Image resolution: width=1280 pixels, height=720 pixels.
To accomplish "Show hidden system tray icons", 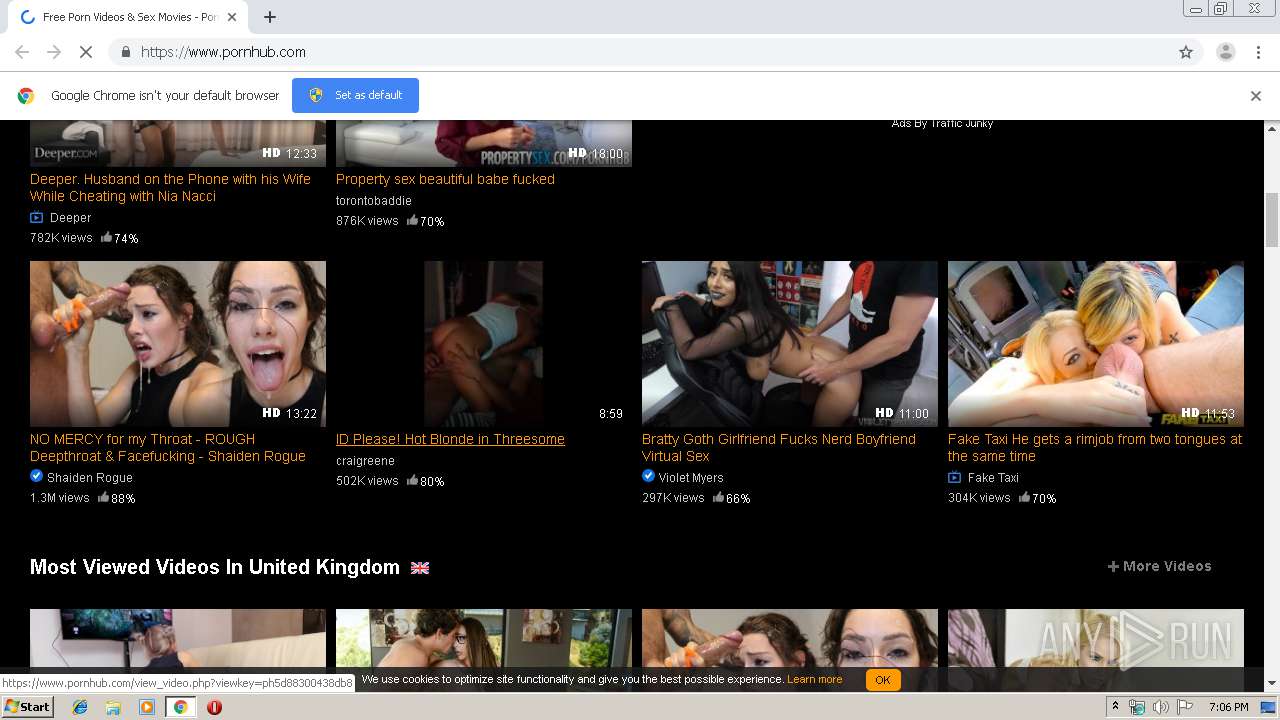I will point(1115,707).
